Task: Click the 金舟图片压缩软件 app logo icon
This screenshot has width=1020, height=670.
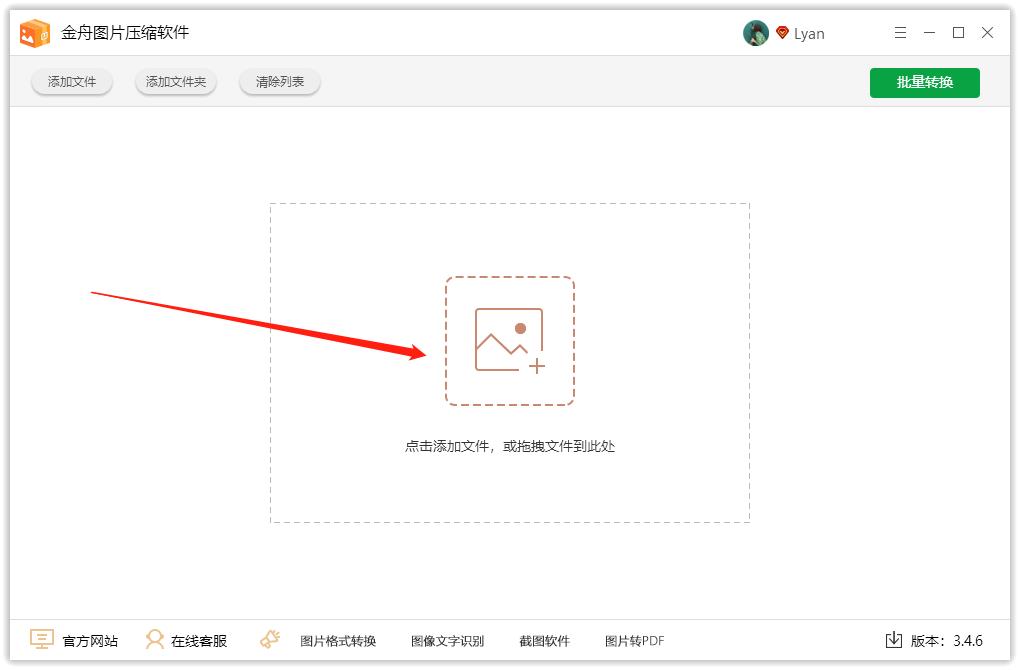Action: click(36, 32)
